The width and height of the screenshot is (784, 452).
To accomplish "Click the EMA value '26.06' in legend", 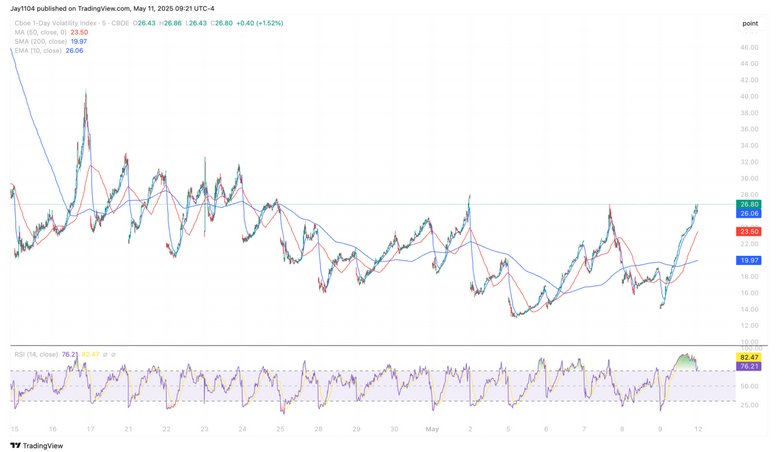I will click(x=74, y=50).
